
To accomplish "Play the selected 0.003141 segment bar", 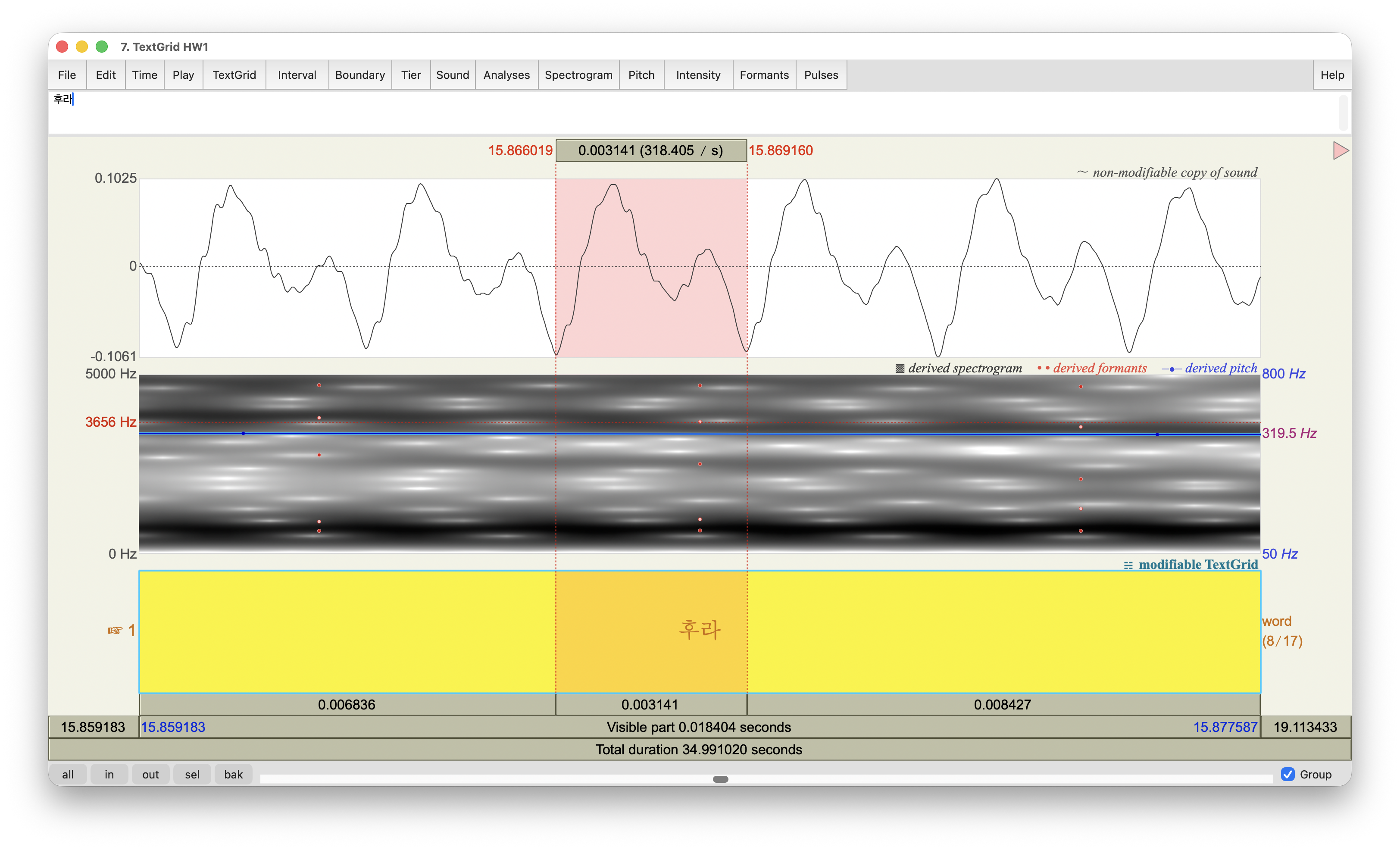I will [x=650, y=705].
